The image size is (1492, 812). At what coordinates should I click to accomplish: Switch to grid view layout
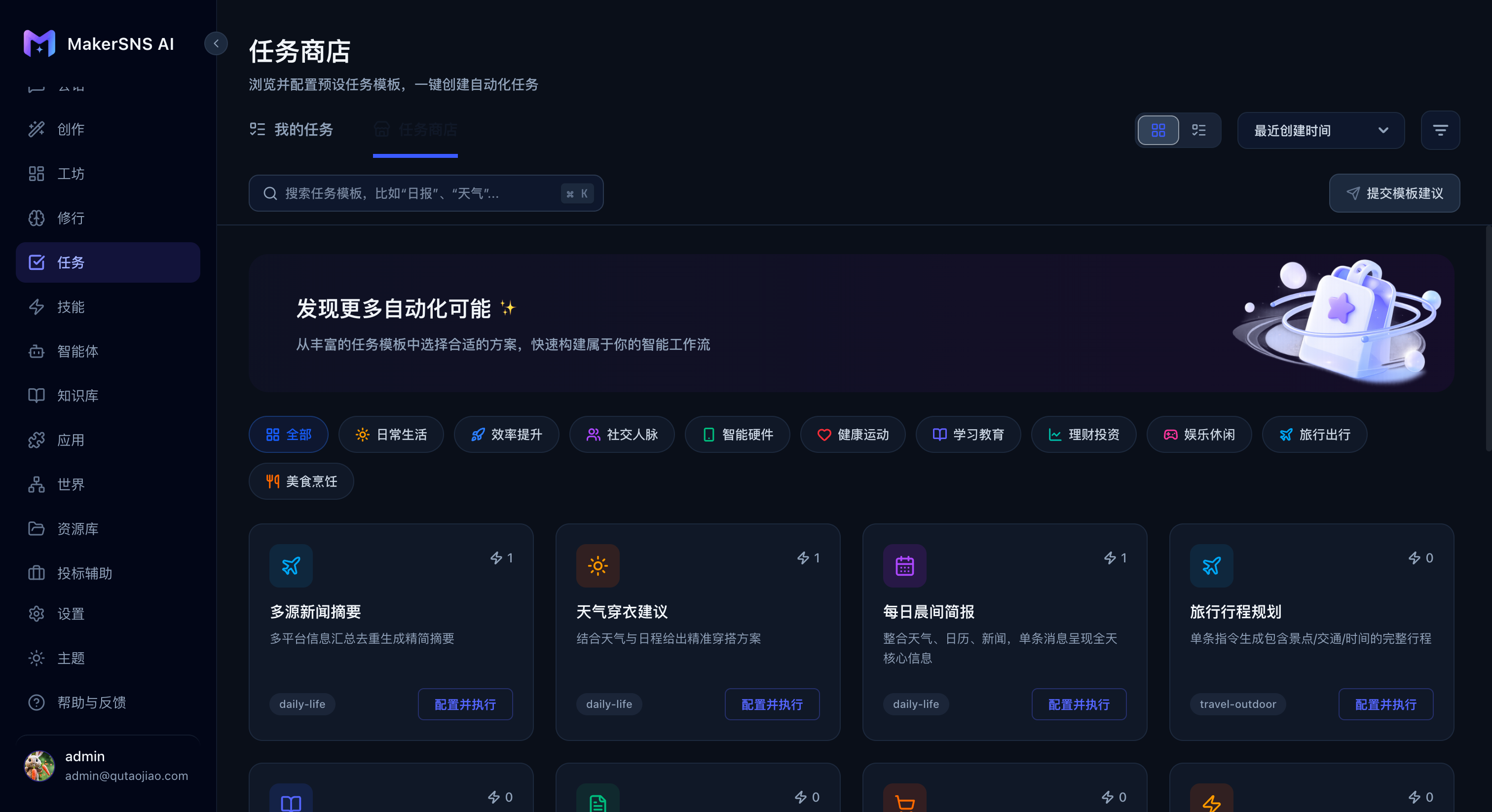[x=1158, y=130]
